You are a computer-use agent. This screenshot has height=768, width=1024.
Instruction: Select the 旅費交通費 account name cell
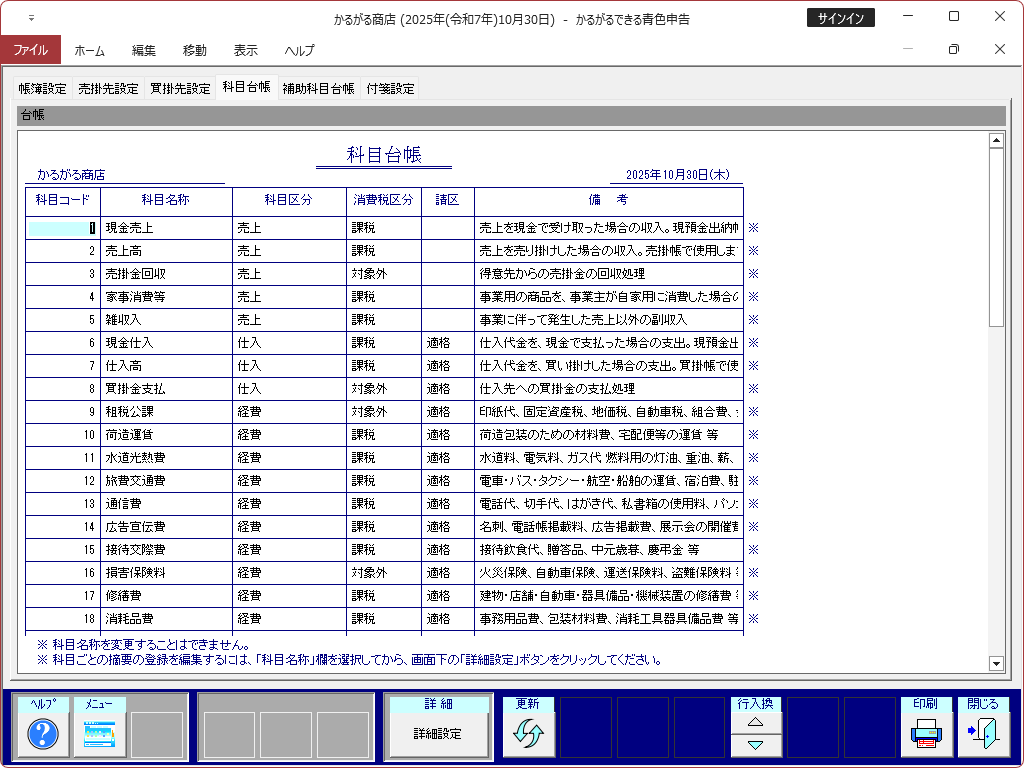tap(166, 481)
